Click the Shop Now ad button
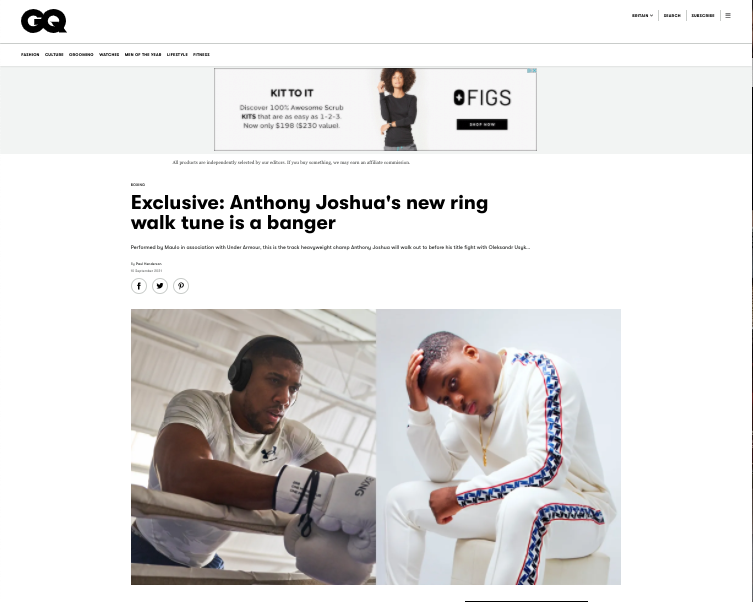The width and height of the screenshot is (753, 602). click(482, 124)
